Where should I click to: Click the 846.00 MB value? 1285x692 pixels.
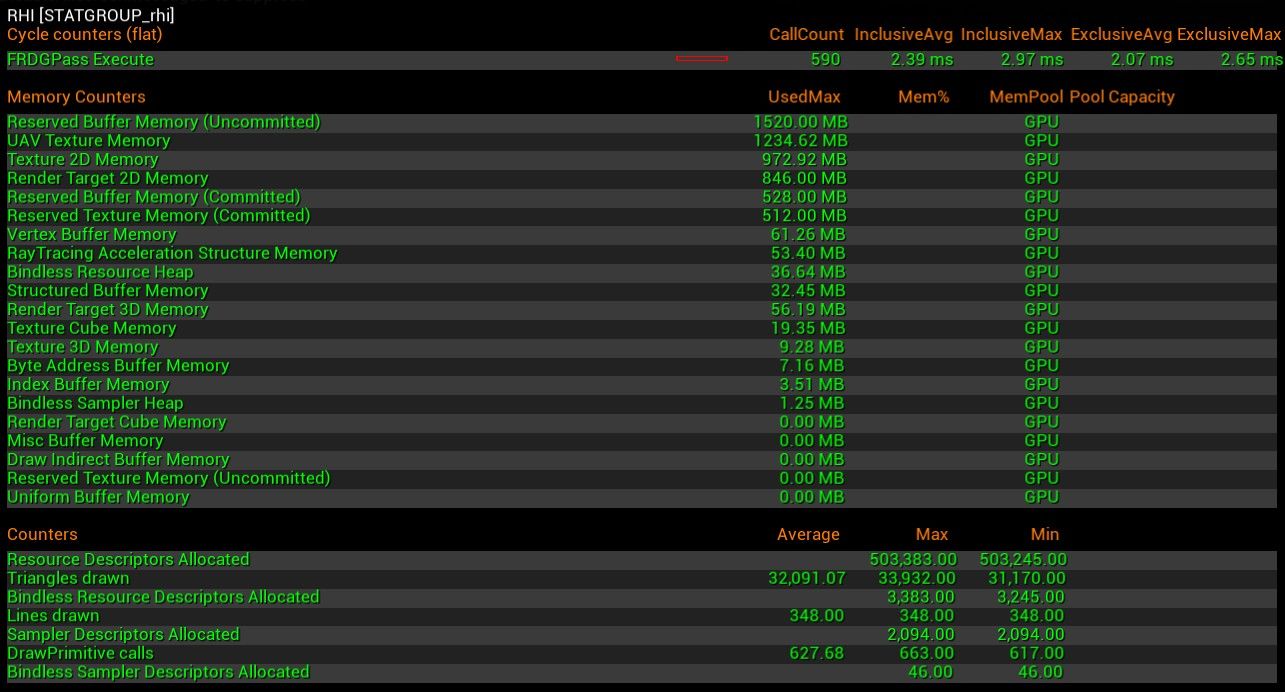click(x=804, y=178)
